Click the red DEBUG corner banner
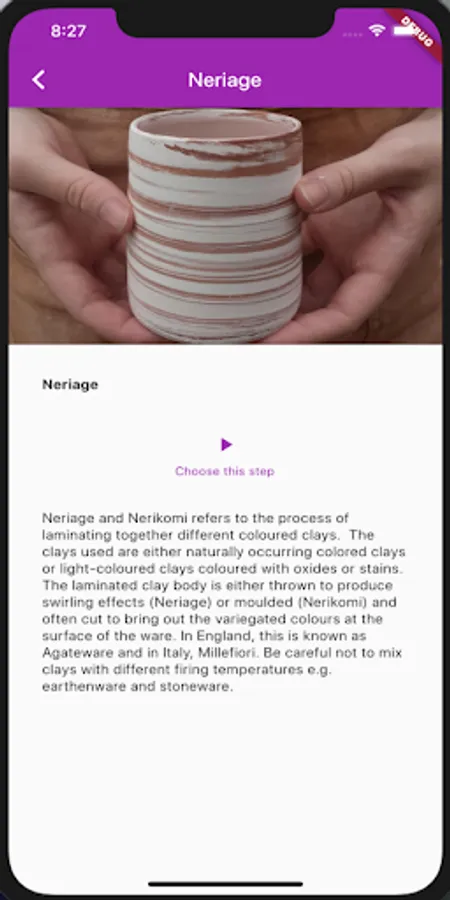The image size is (450, 900). tap(418, 32)
